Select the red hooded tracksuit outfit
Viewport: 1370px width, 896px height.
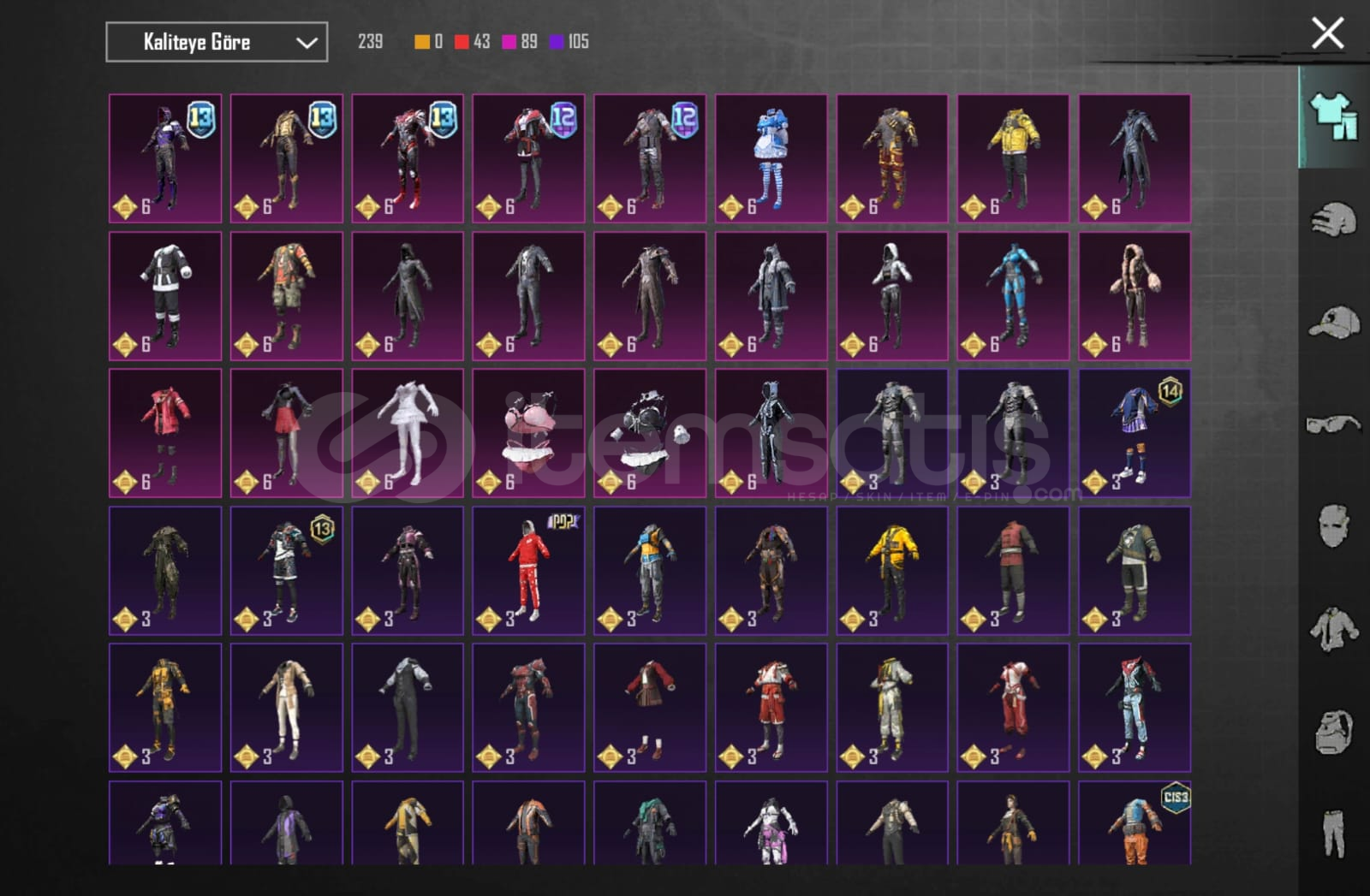click(529, 570)
